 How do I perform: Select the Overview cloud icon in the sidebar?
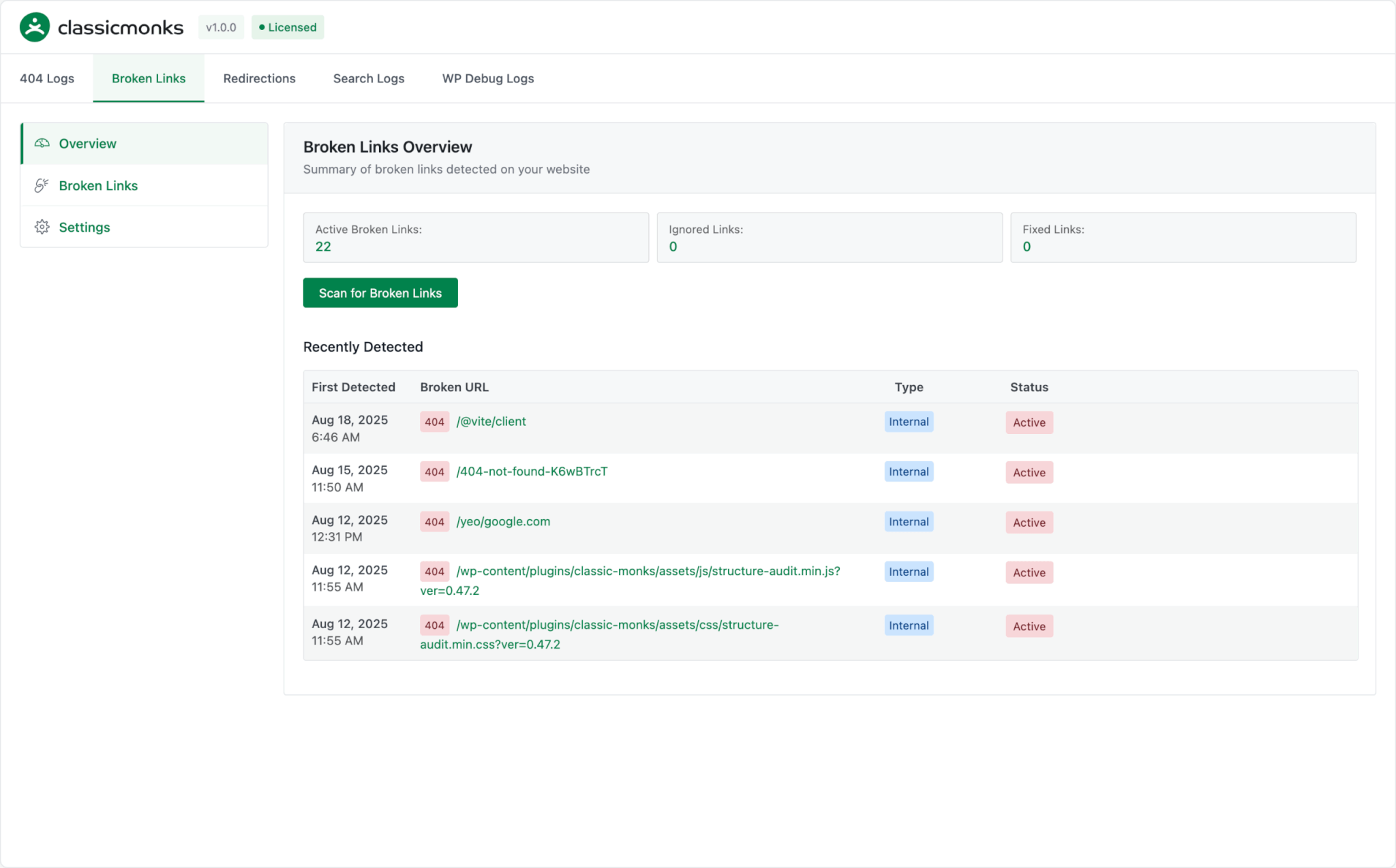point(42,143)
